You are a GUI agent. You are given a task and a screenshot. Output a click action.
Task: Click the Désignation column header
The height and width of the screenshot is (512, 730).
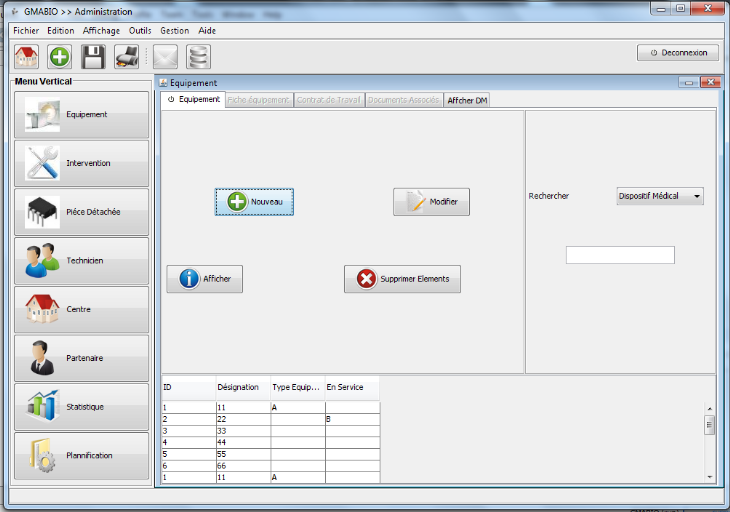pos(243,387)
